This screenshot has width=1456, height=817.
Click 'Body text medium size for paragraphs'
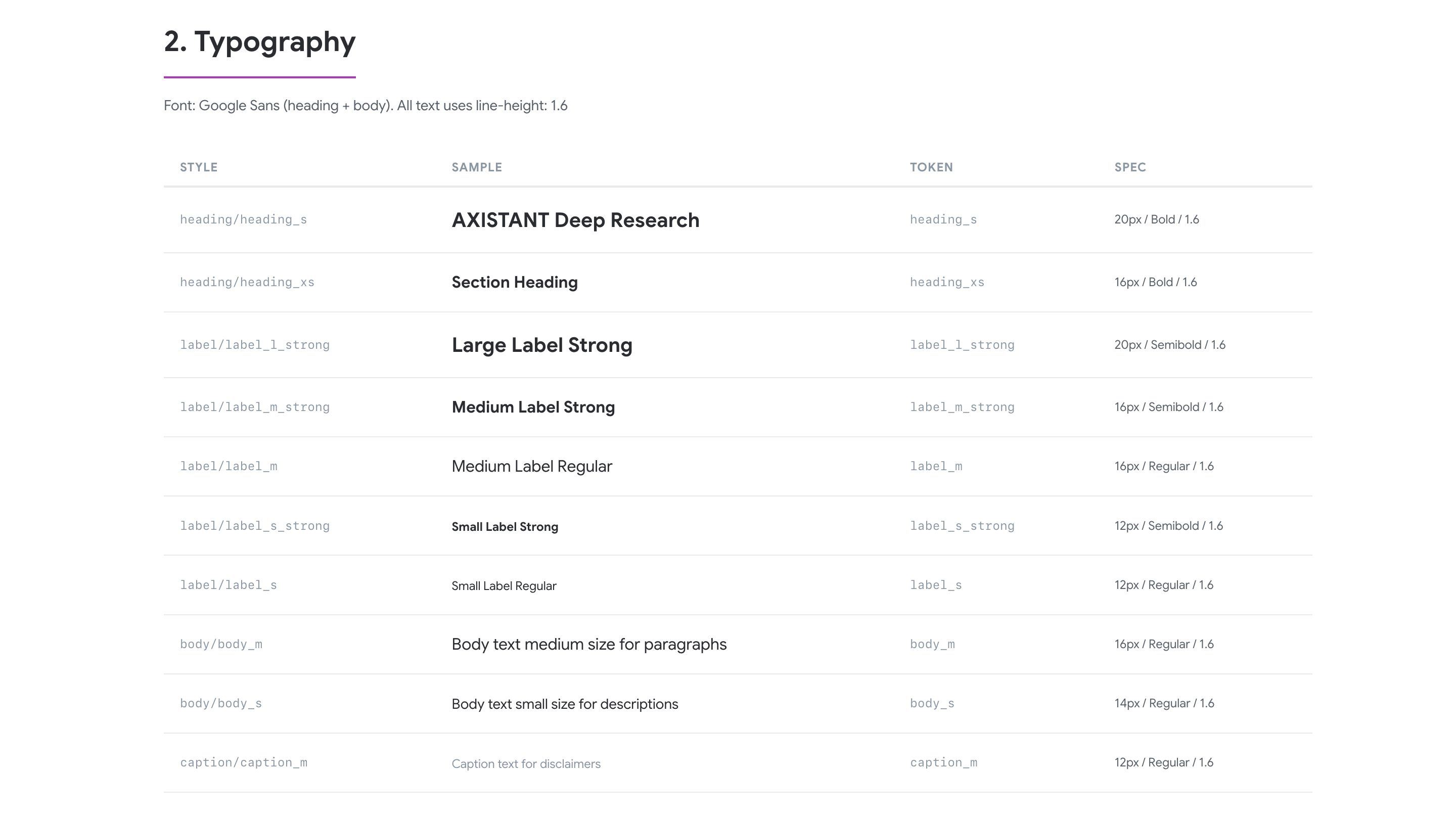[588, 645]
